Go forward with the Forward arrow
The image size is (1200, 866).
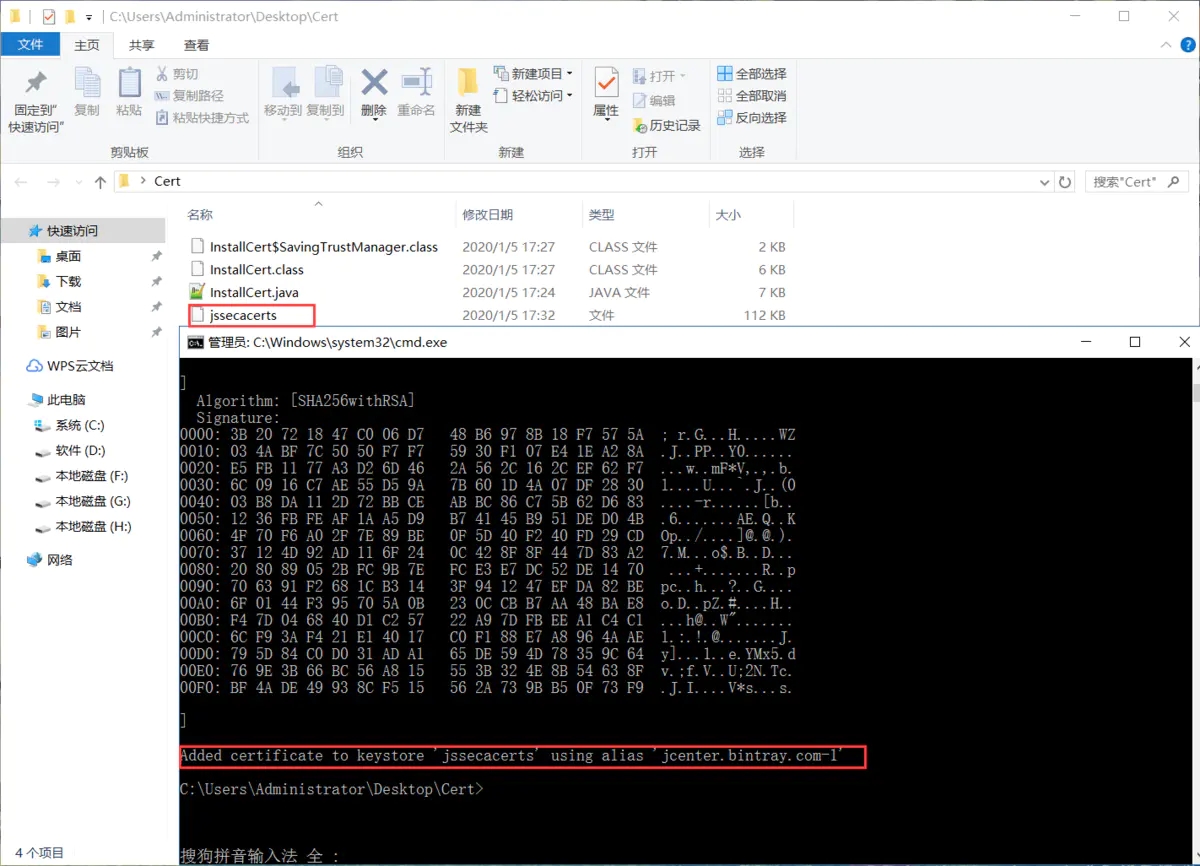click(x=54, y=182)
